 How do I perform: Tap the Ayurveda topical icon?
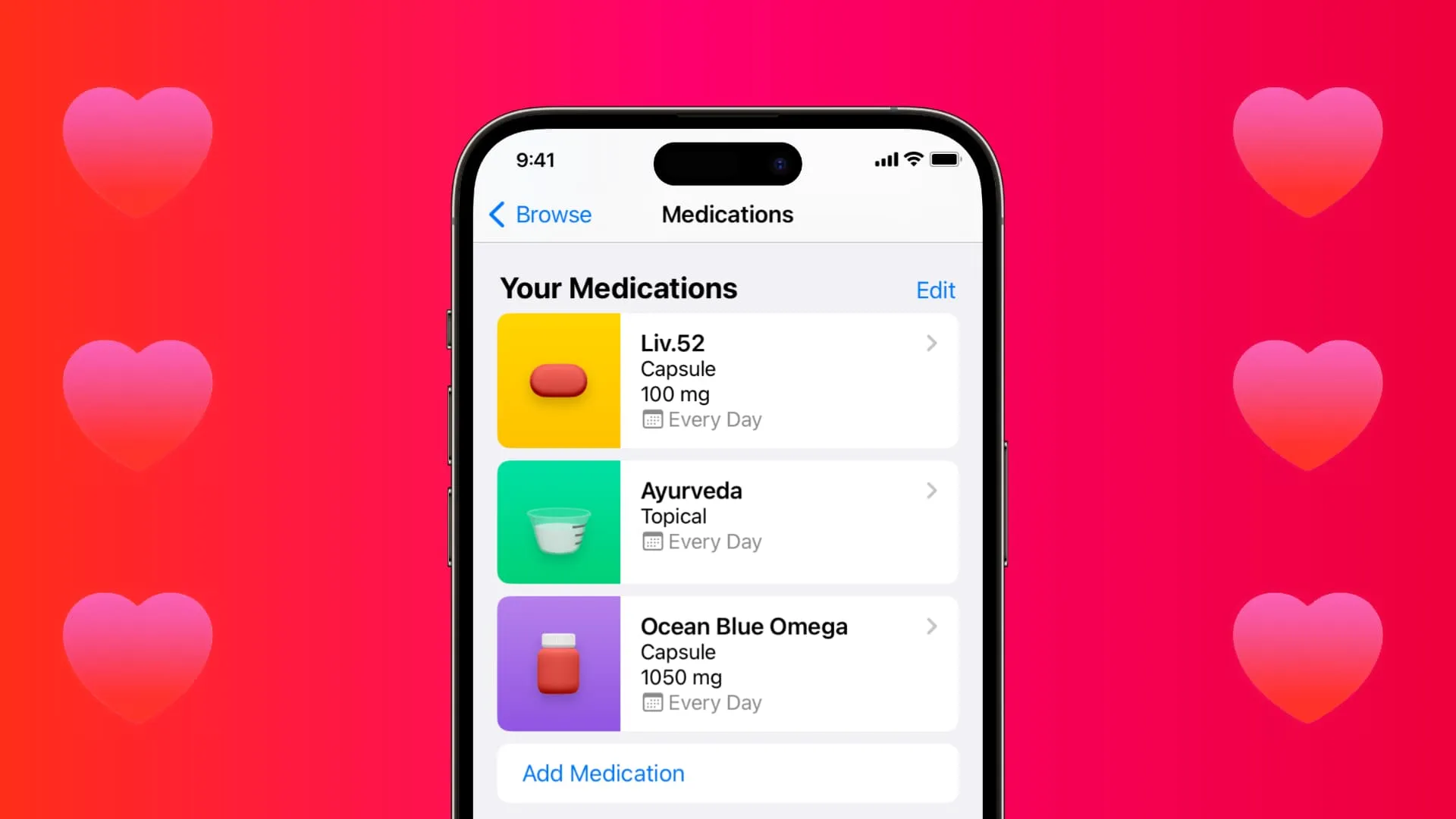point(558,521)
